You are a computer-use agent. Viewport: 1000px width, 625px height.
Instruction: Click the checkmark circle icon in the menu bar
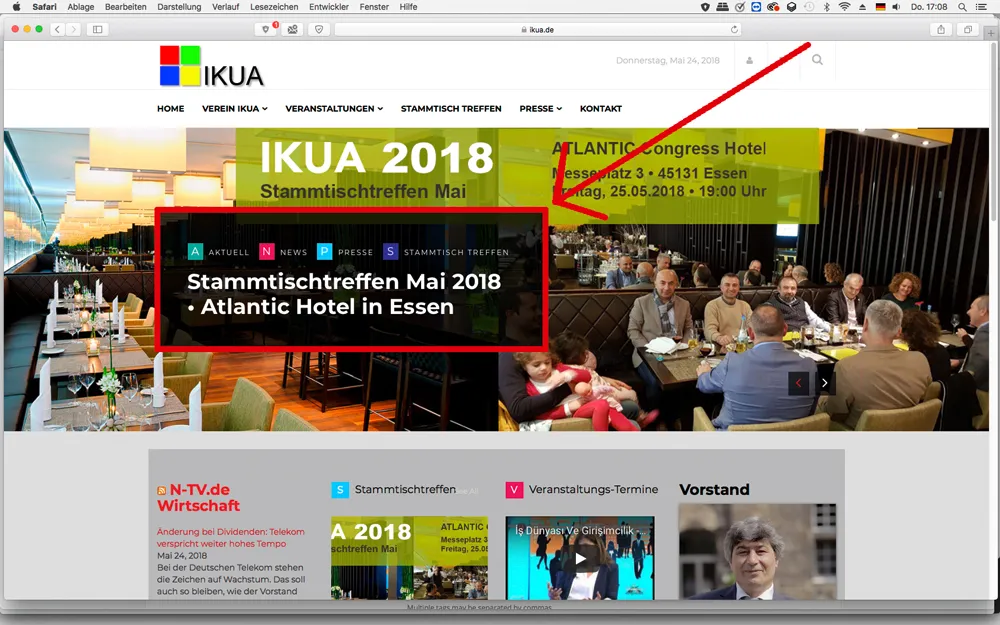click(x=739, y=7)
